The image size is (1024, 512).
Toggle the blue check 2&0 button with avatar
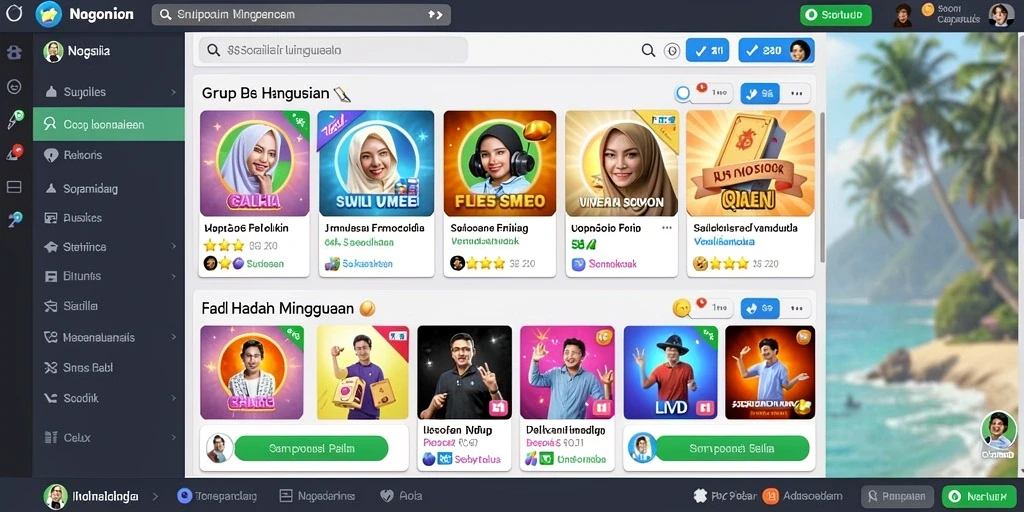776,50
